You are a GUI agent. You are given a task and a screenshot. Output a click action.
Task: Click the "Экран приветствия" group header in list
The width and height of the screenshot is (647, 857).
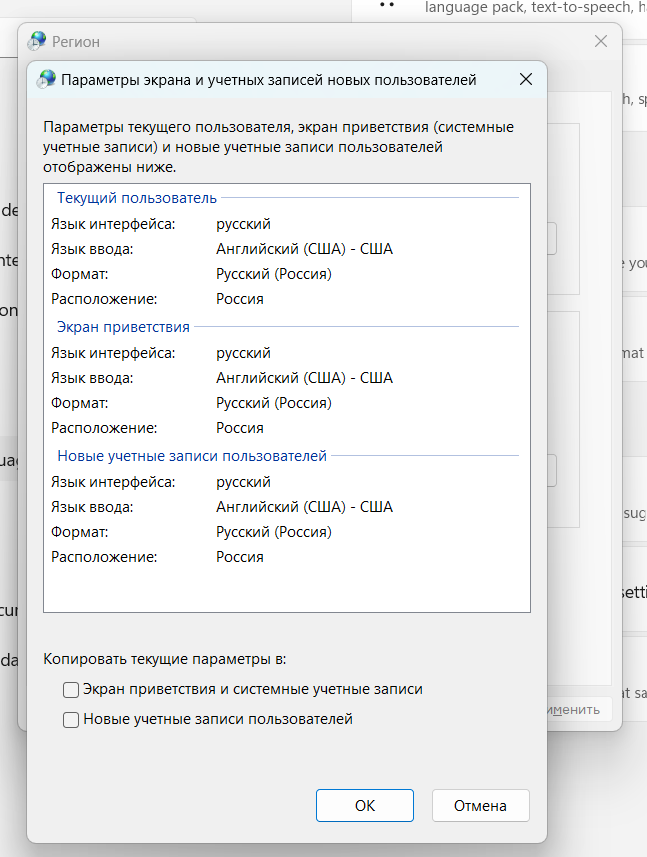tap(123, 327)
